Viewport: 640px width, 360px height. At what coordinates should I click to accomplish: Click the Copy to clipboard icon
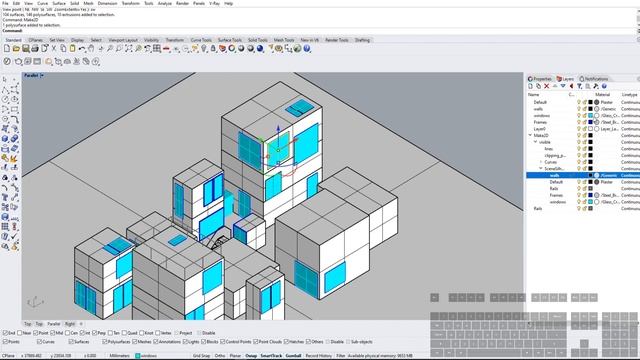click(x=63, y=49)
